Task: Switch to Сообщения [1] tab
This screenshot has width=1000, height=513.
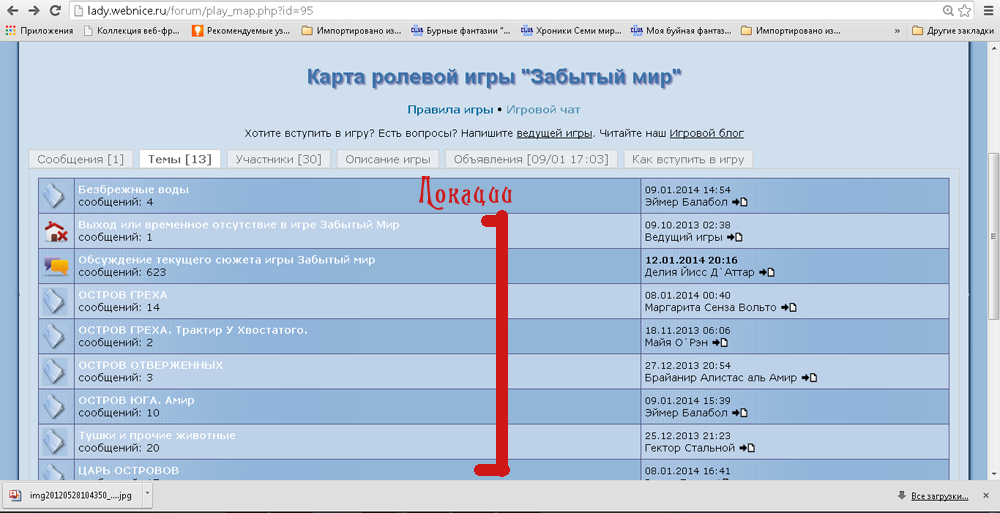Action: click(80, 159)
